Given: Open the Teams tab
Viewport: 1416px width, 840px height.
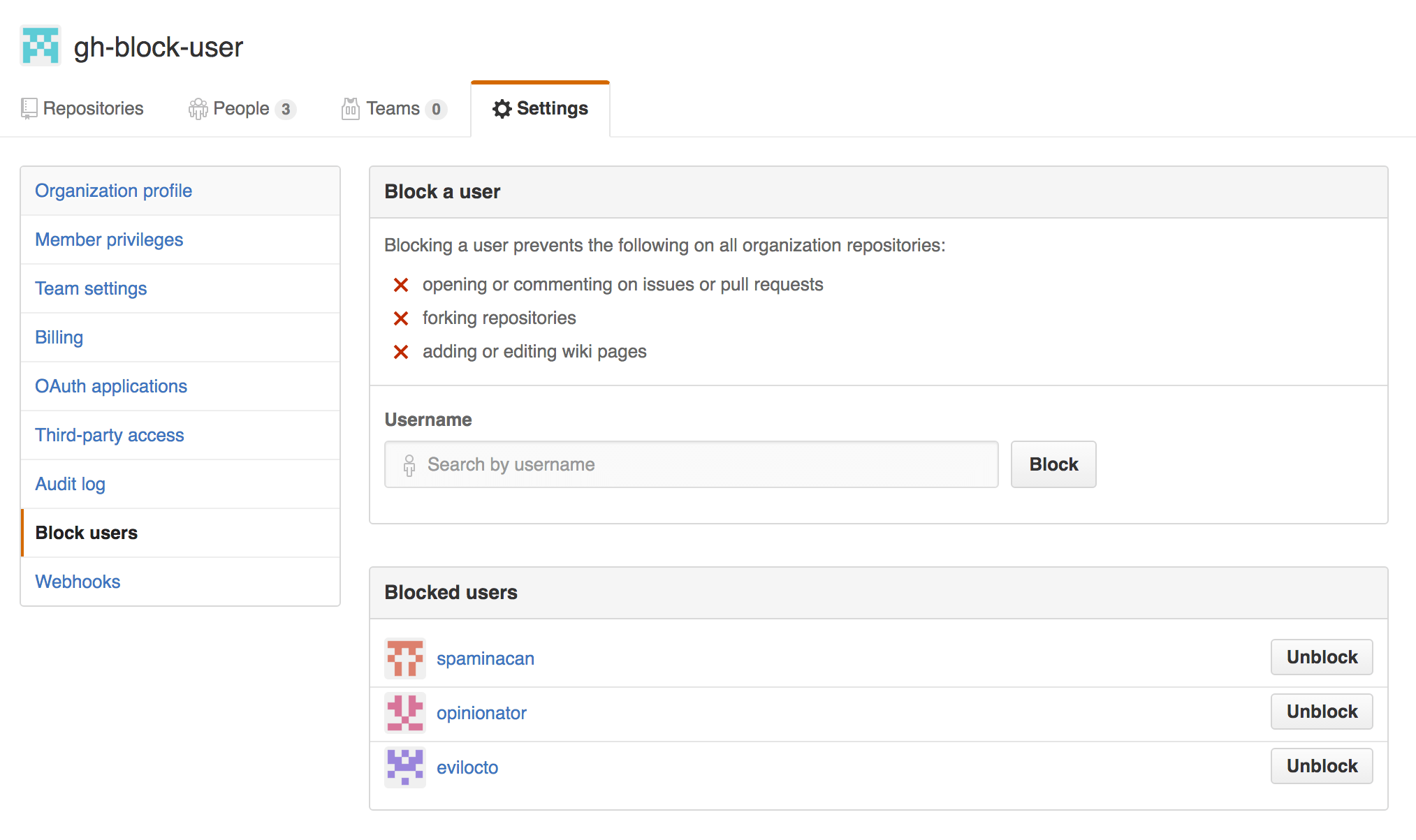Looking at the screenshot, I should click(x=393, y=108).
